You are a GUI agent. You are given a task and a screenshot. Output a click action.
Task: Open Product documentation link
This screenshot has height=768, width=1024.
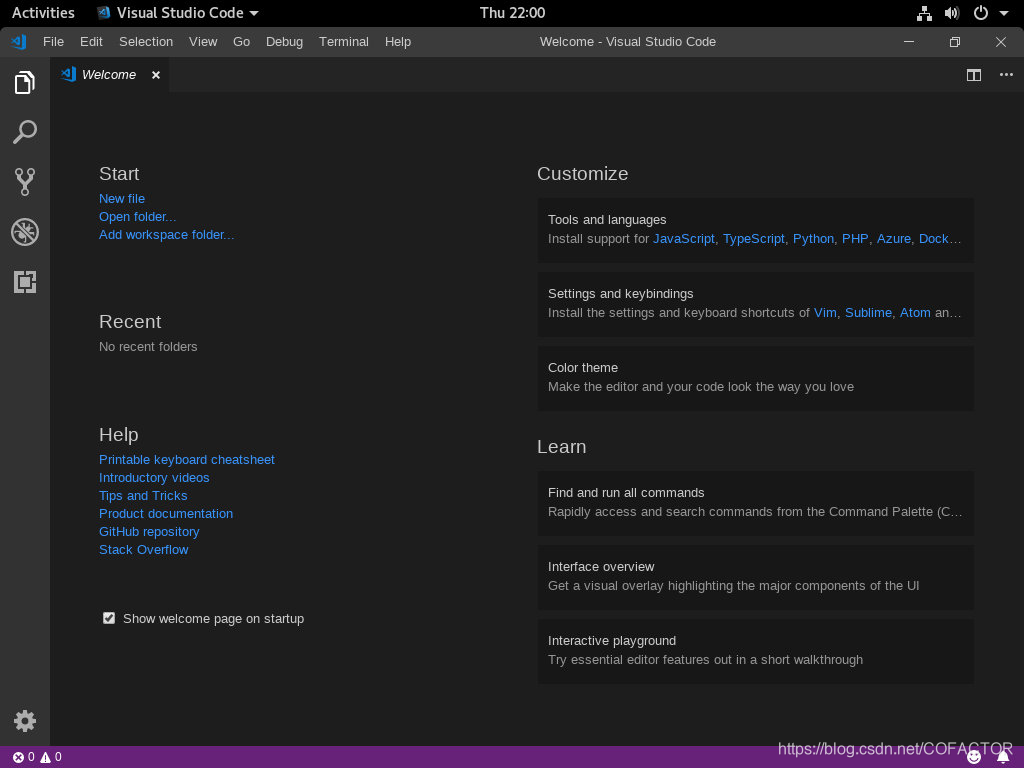tap(166, 514)
